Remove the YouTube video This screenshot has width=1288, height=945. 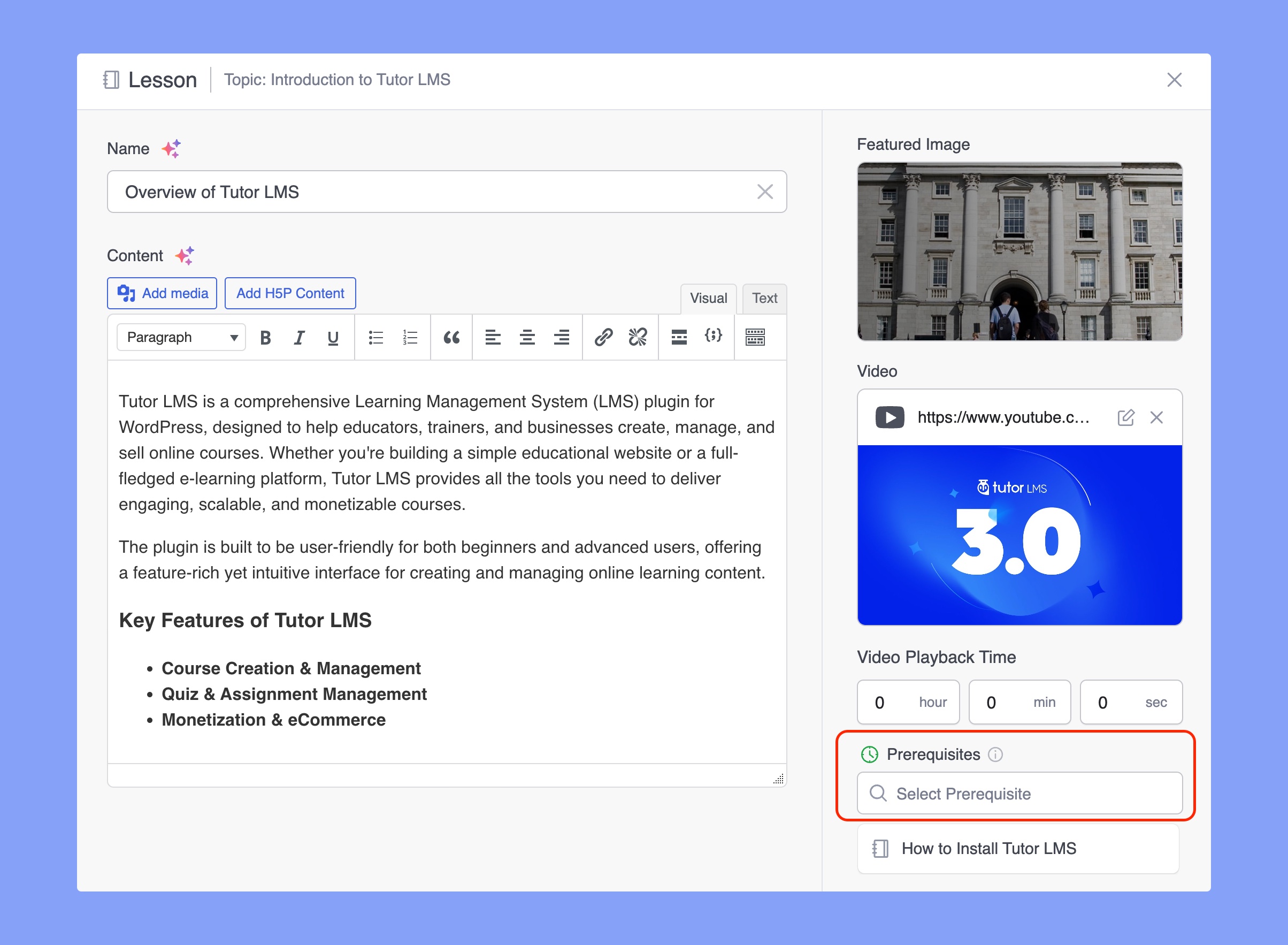tap(1156, 417)
